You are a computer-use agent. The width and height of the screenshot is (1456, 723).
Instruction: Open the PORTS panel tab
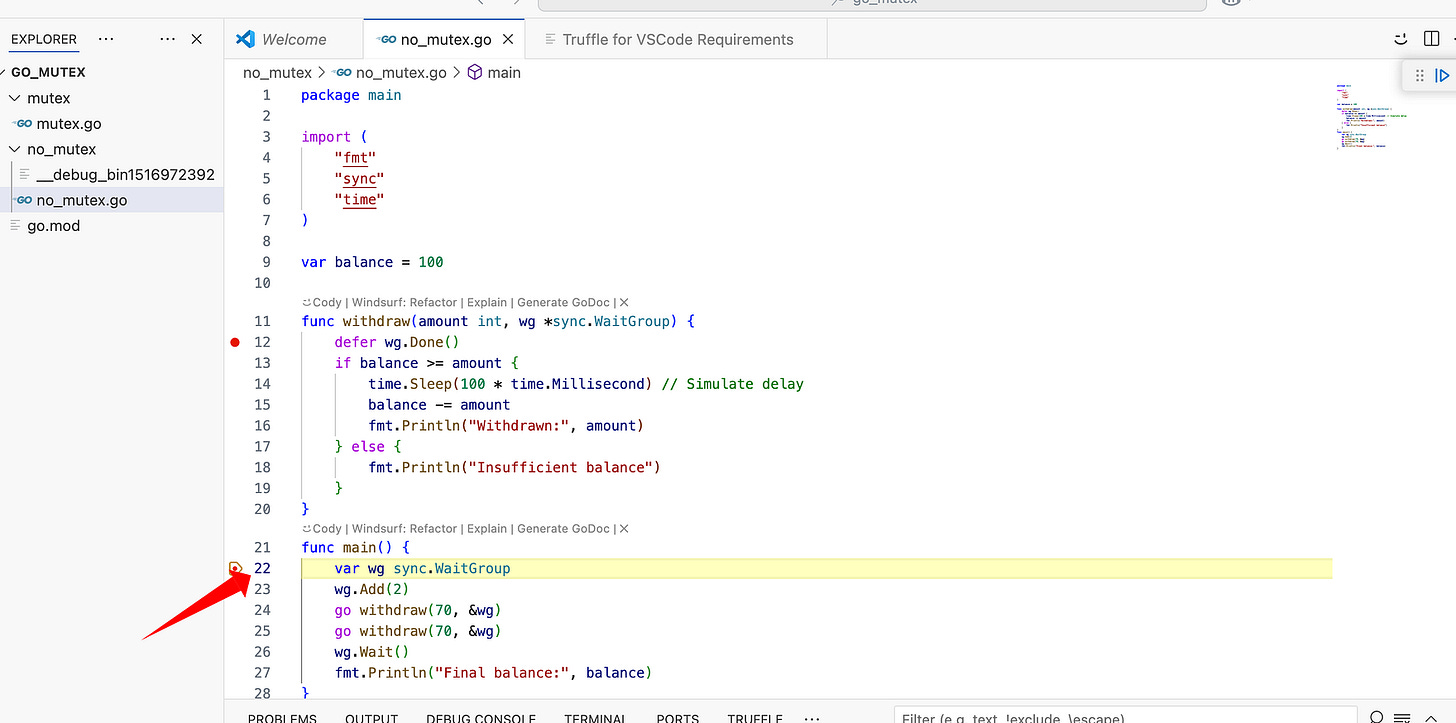[677, 718]
